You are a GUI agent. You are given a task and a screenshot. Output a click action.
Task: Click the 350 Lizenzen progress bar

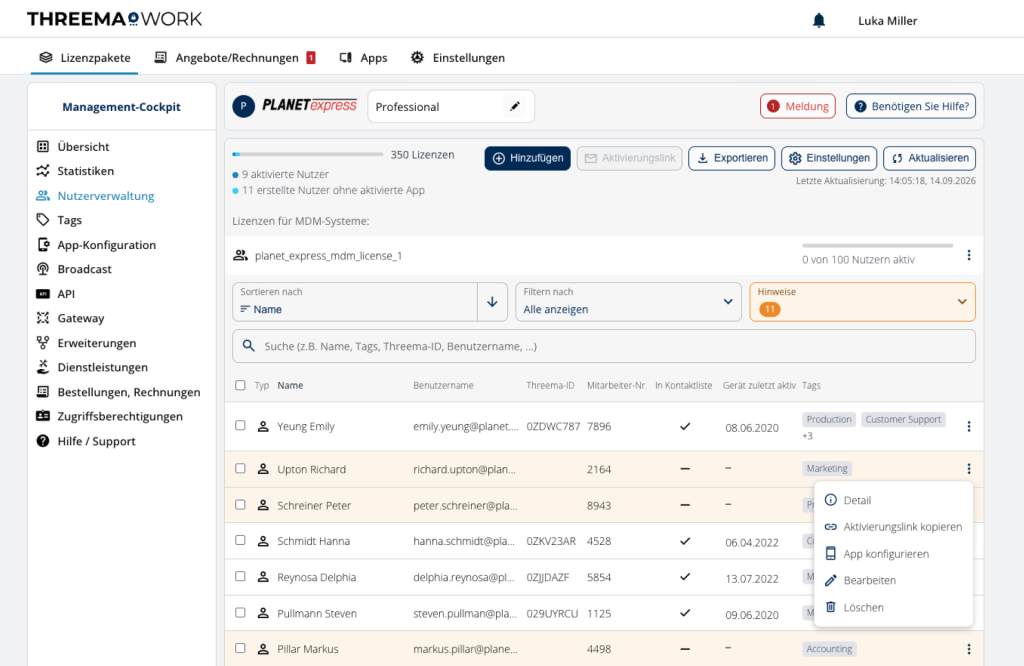(x=308, y=155)
